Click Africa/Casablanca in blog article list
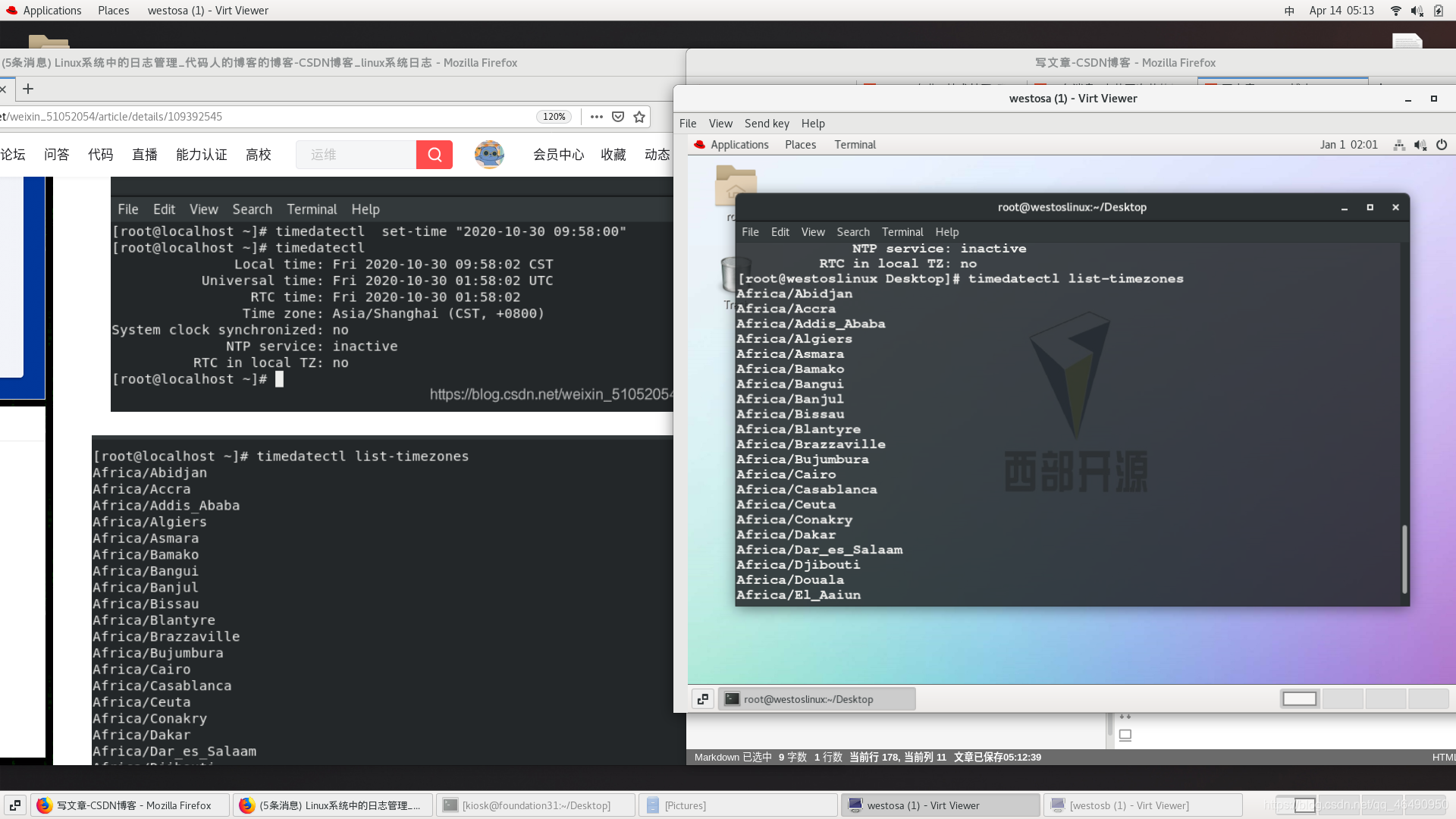Viewport: 1456px width, 819px height. point(162,686)
